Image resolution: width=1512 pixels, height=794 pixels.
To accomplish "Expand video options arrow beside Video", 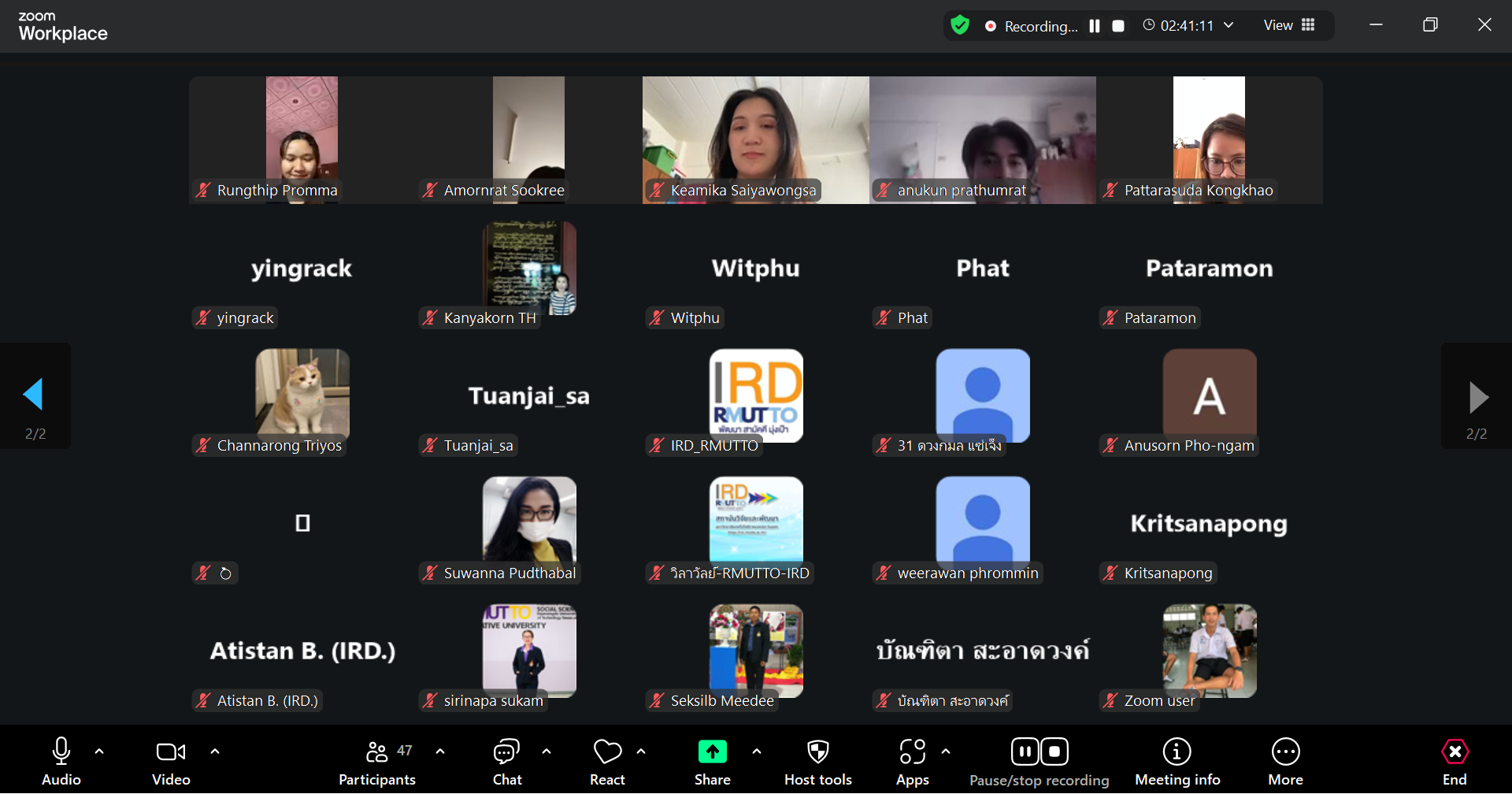I will point(215,751).
